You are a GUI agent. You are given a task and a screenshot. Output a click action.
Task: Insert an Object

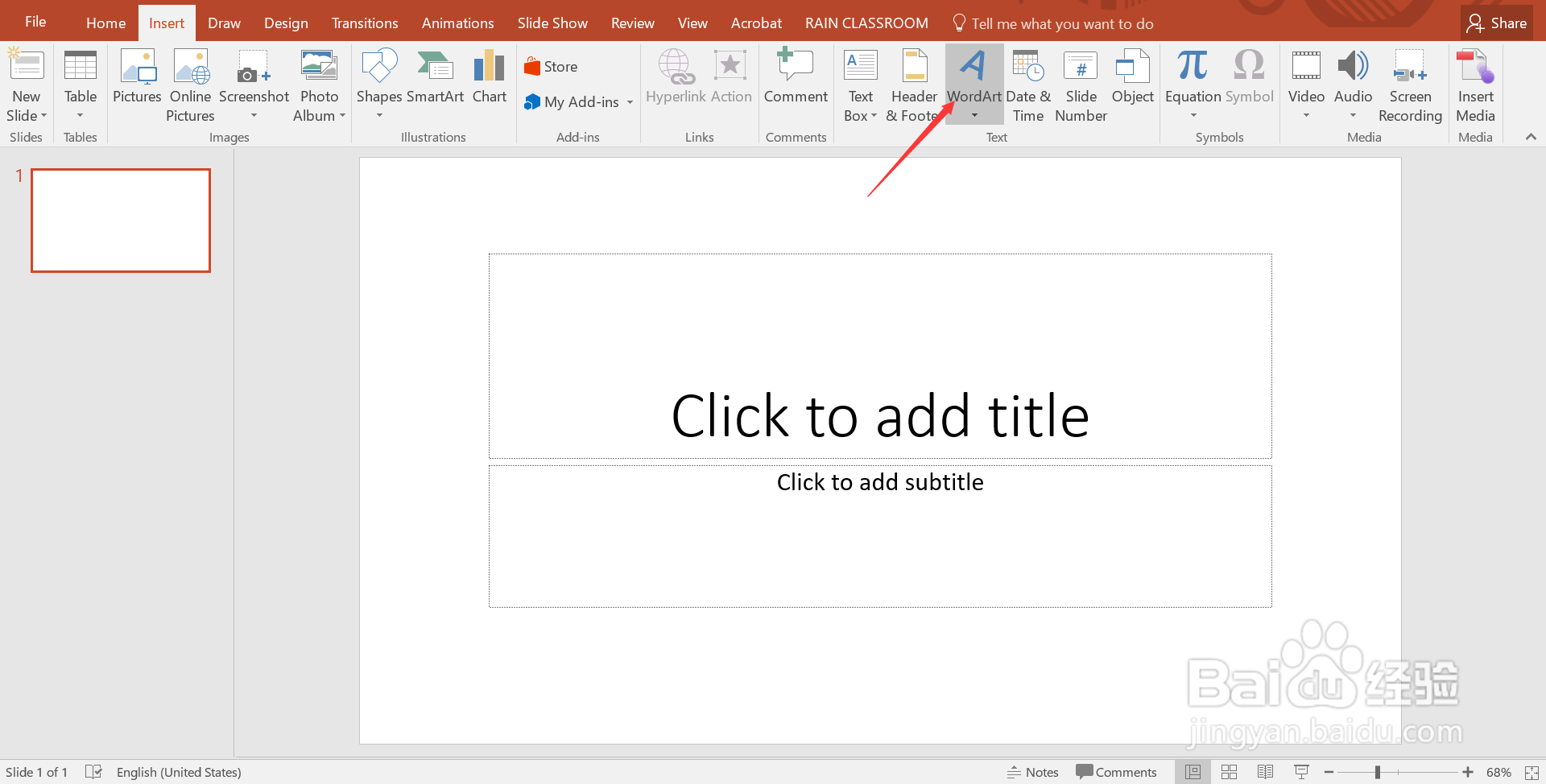1133,77
